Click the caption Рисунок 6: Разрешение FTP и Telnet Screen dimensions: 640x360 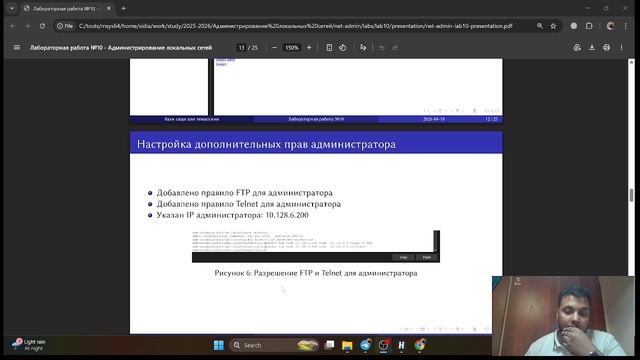(316, 273)
